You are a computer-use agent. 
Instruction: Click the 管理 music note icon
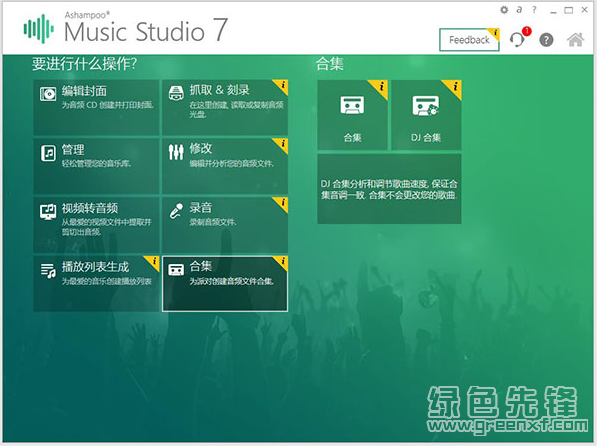[x=48, y=153]
